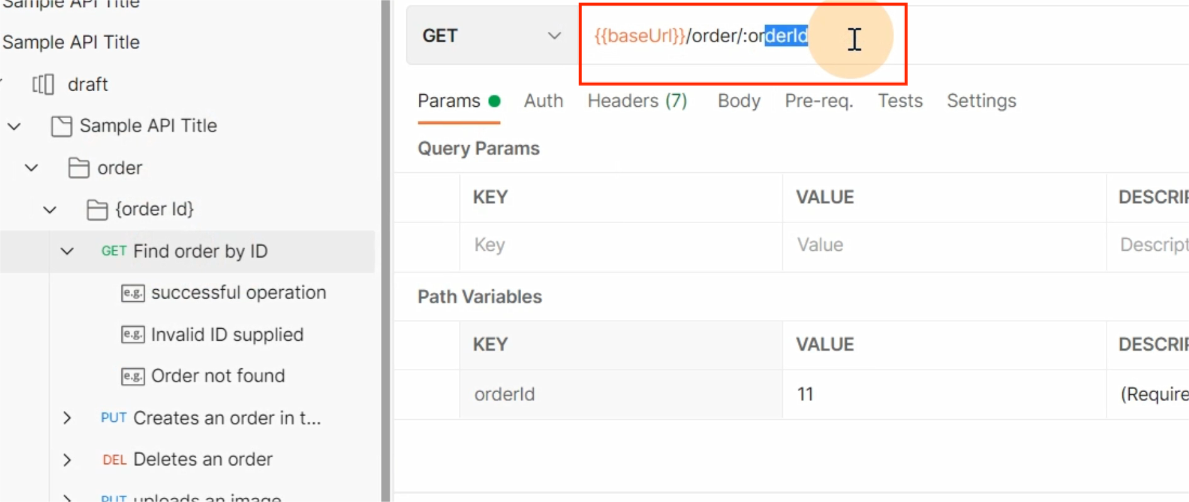Open the Pre-req. tab
The image size is (1189, 502).
pos(819,101)
